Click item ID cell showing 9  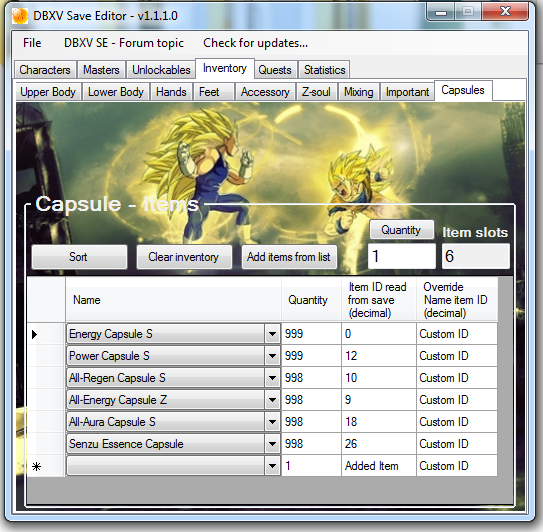pos(379,400)
